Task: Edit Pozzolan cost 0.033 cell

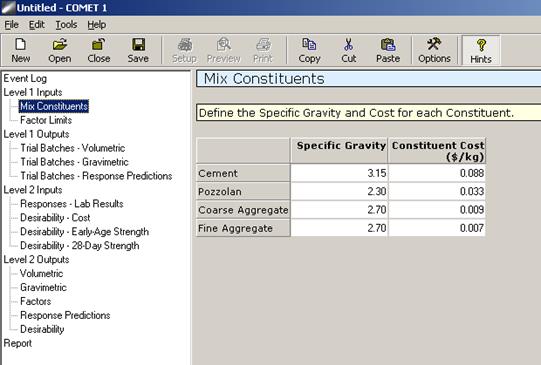Action: coord(437,191)
